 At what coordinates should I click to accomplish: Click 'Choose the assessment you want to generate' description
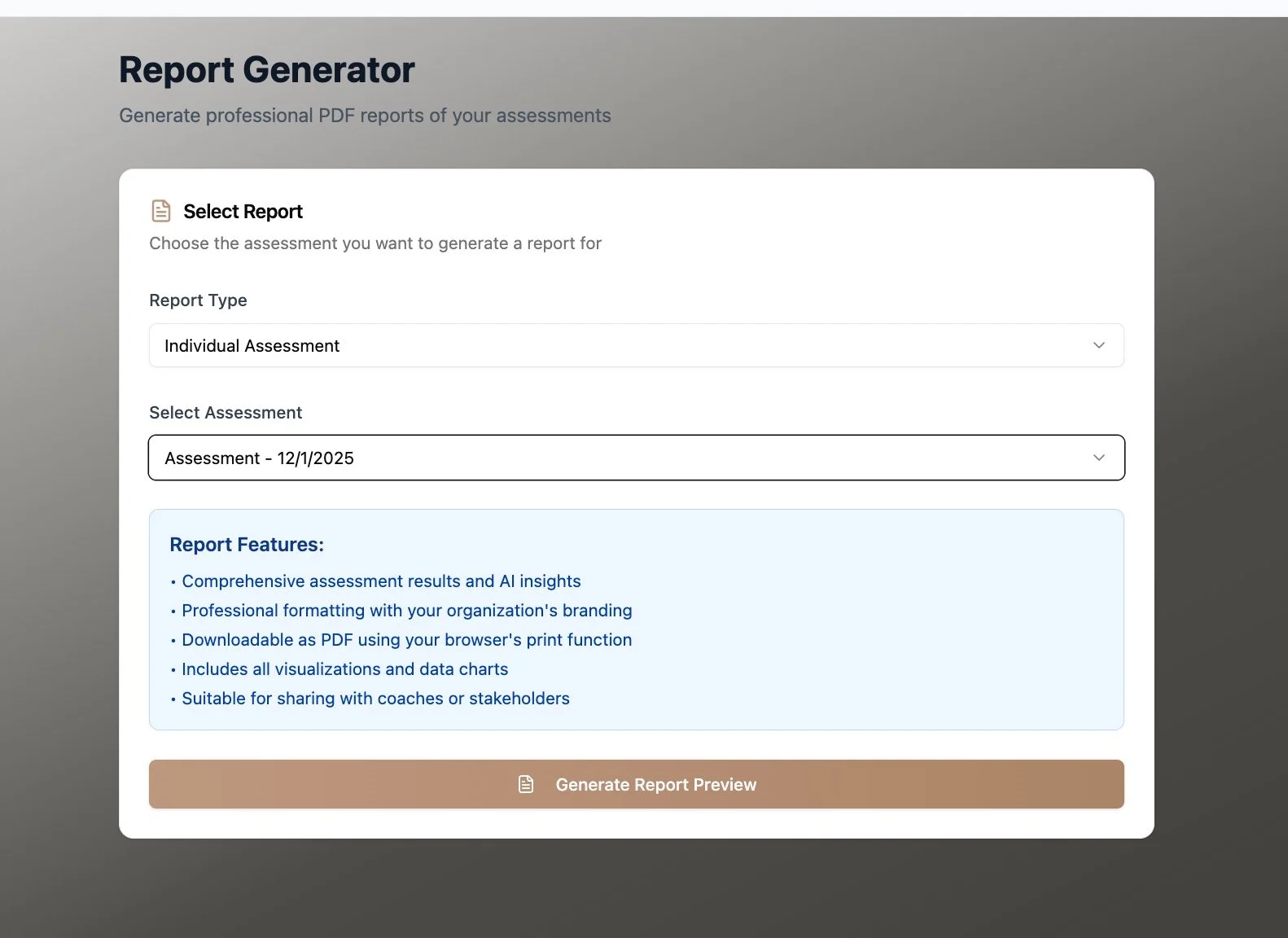[375, 243]
